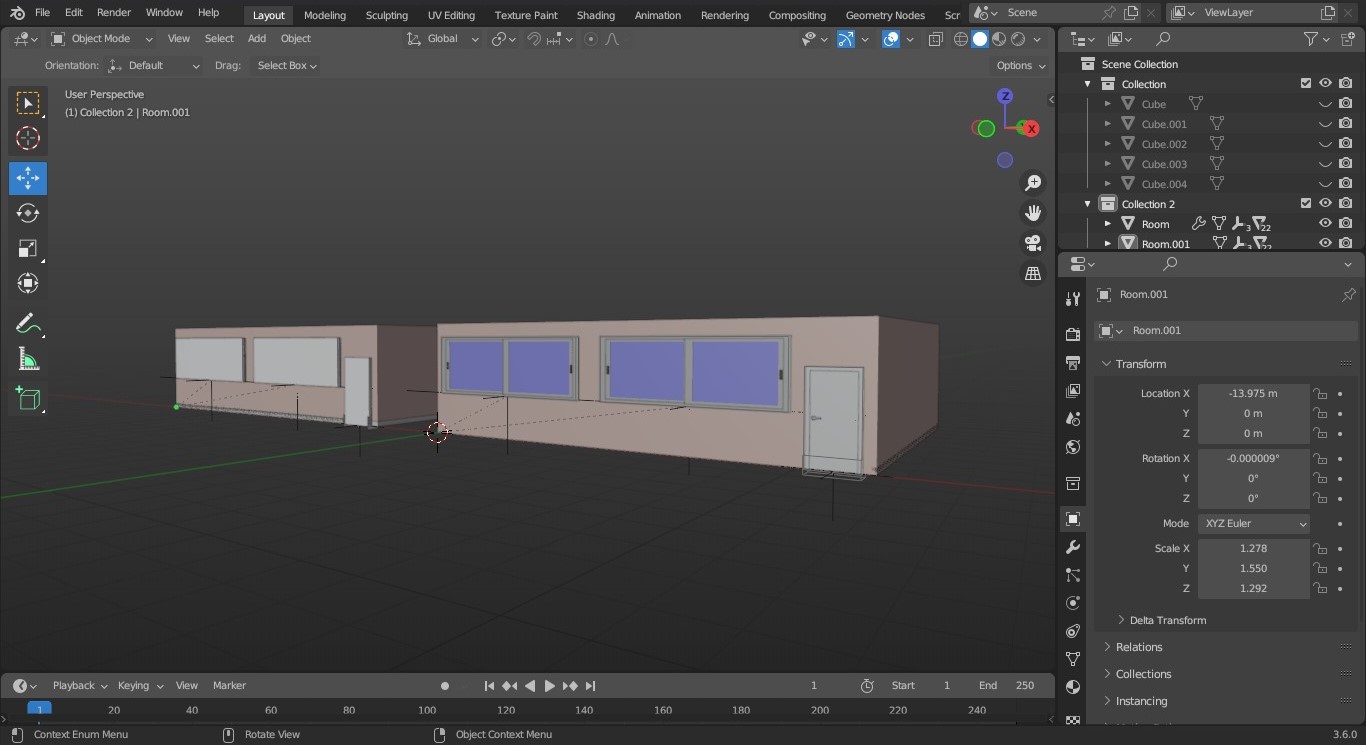Click the Scale Y value field
The height and width of the screenshot is (745, 1366).
click(x=1253, y=568)
